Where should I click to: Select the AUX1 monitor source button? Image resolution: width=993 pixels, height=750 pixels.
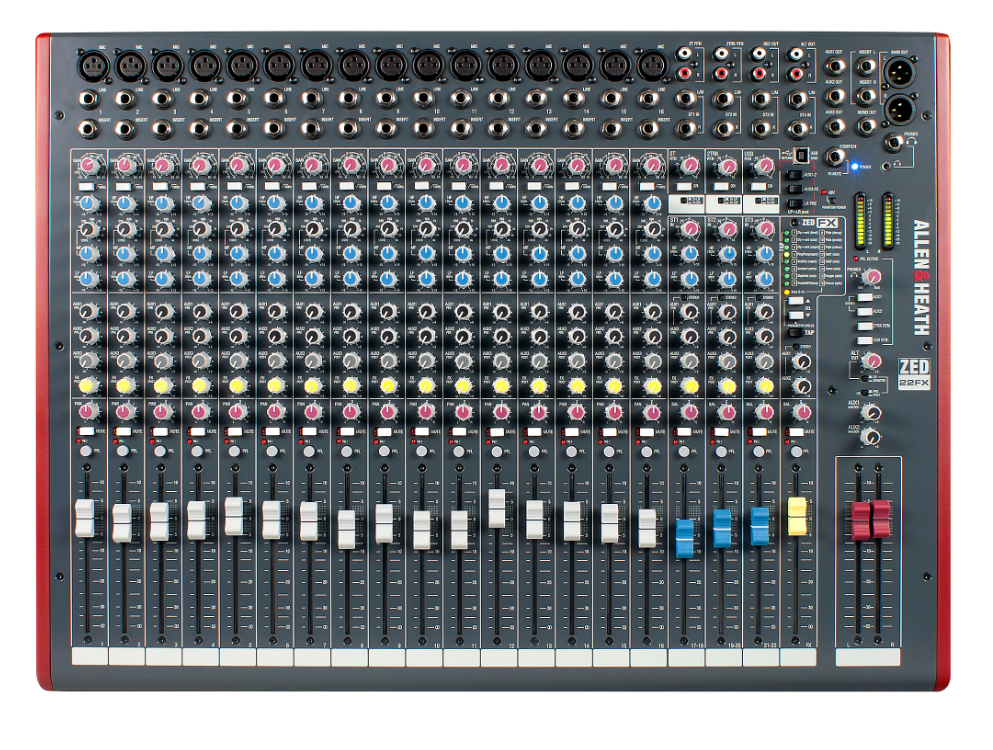tap(865, 296)
